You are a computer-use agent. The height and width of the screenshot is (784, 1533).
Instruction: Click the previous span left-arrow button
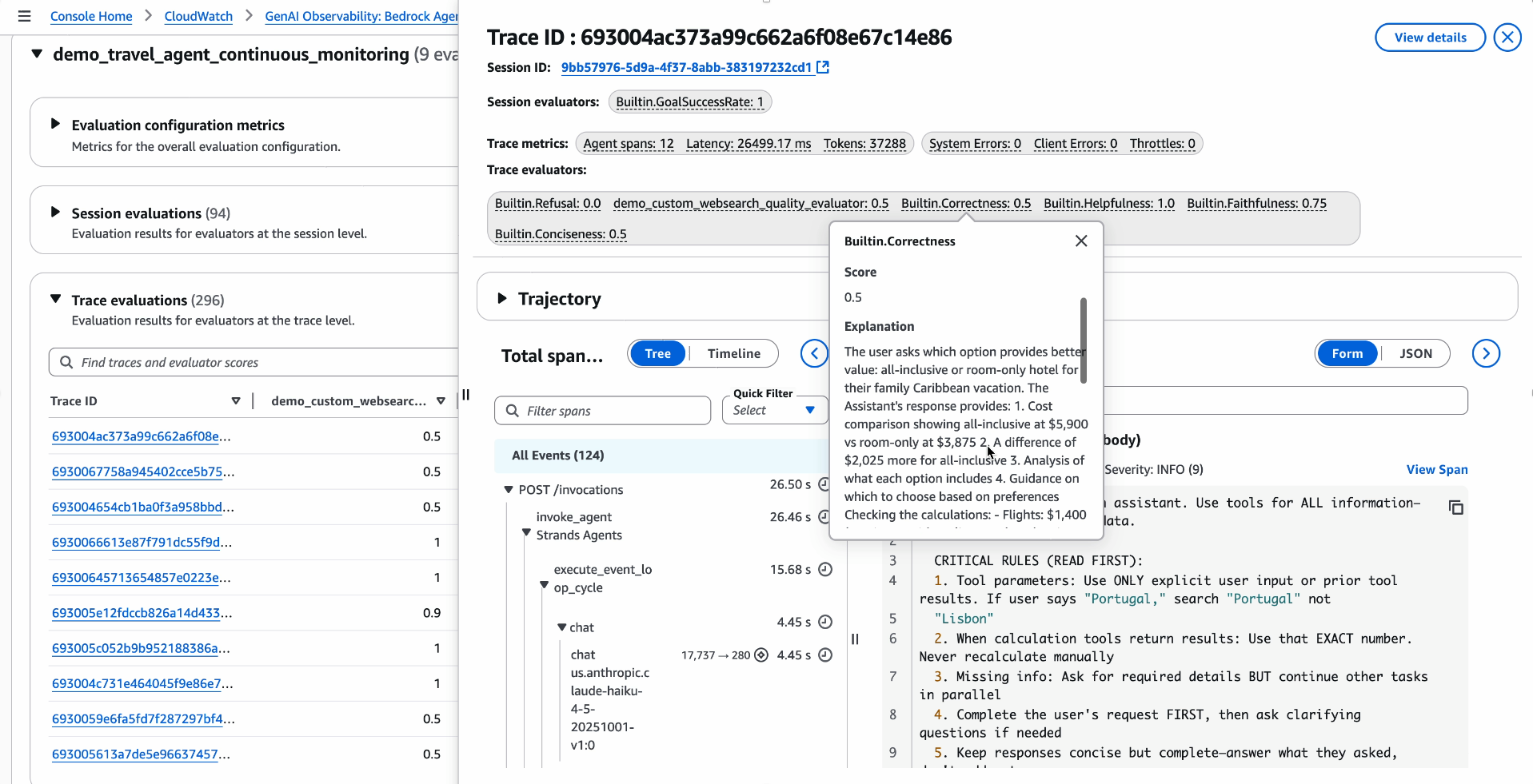tap(814, 353)
